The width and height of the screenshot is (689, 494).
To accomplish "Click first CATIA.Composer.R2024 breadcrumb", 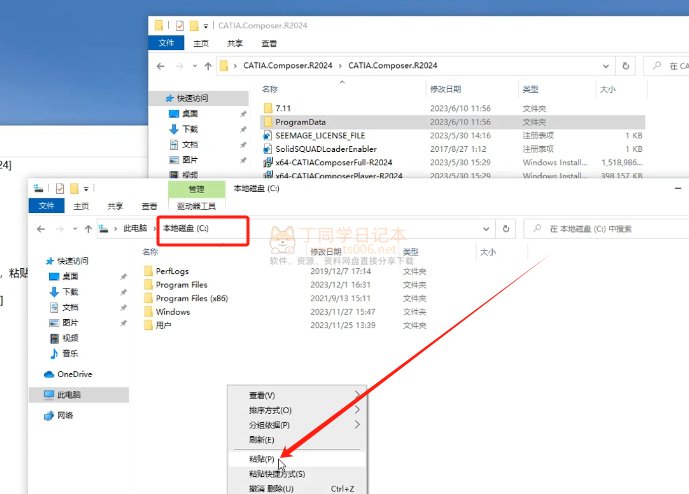I will tap(287, 65).
